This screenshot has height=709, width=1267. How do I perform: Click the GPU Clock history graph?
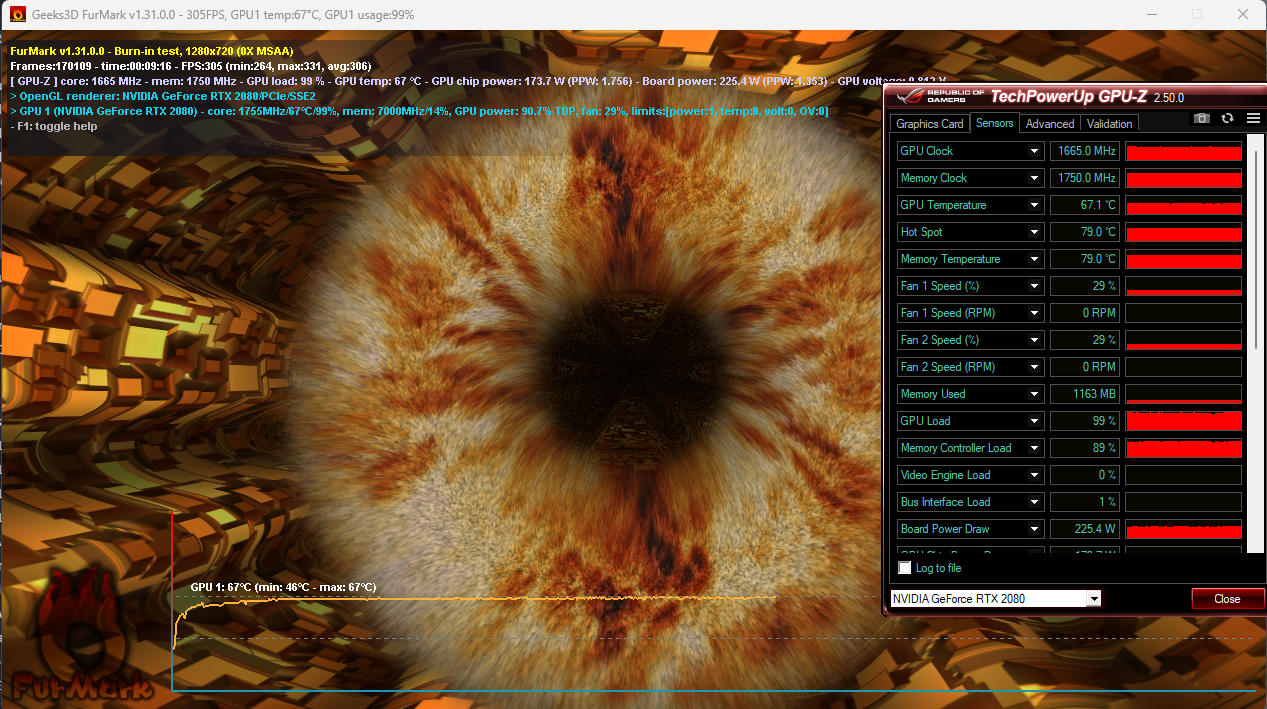1184,151
